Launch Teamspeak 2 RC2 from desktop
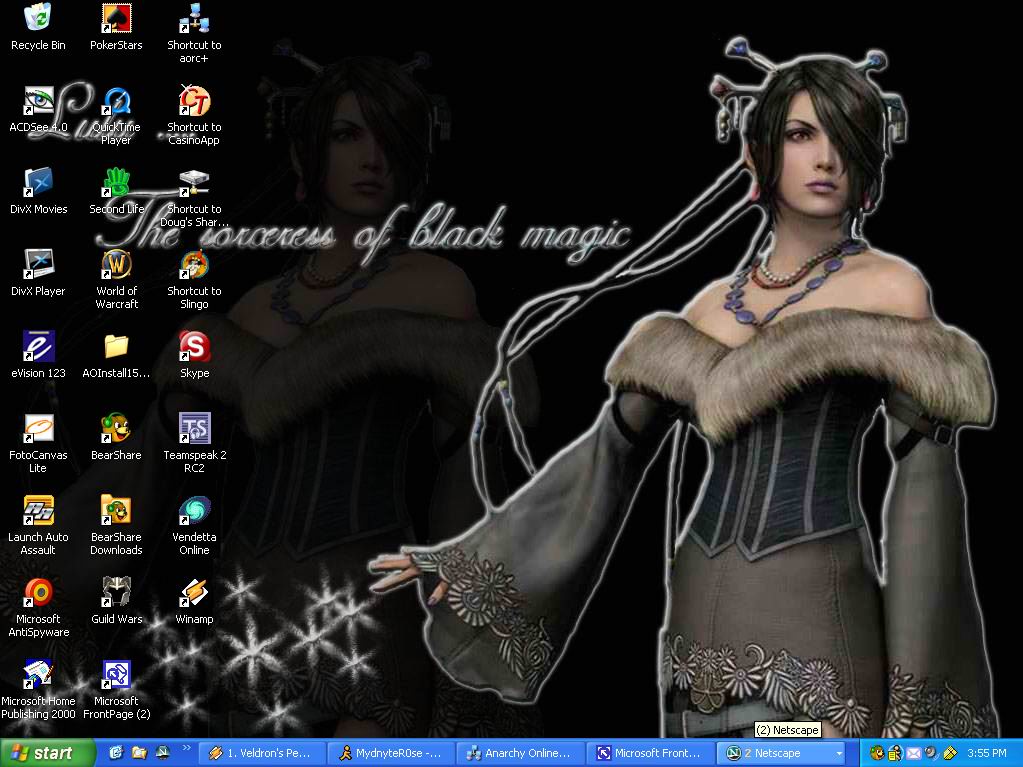The image size is (1023, 767). point(194,430)
